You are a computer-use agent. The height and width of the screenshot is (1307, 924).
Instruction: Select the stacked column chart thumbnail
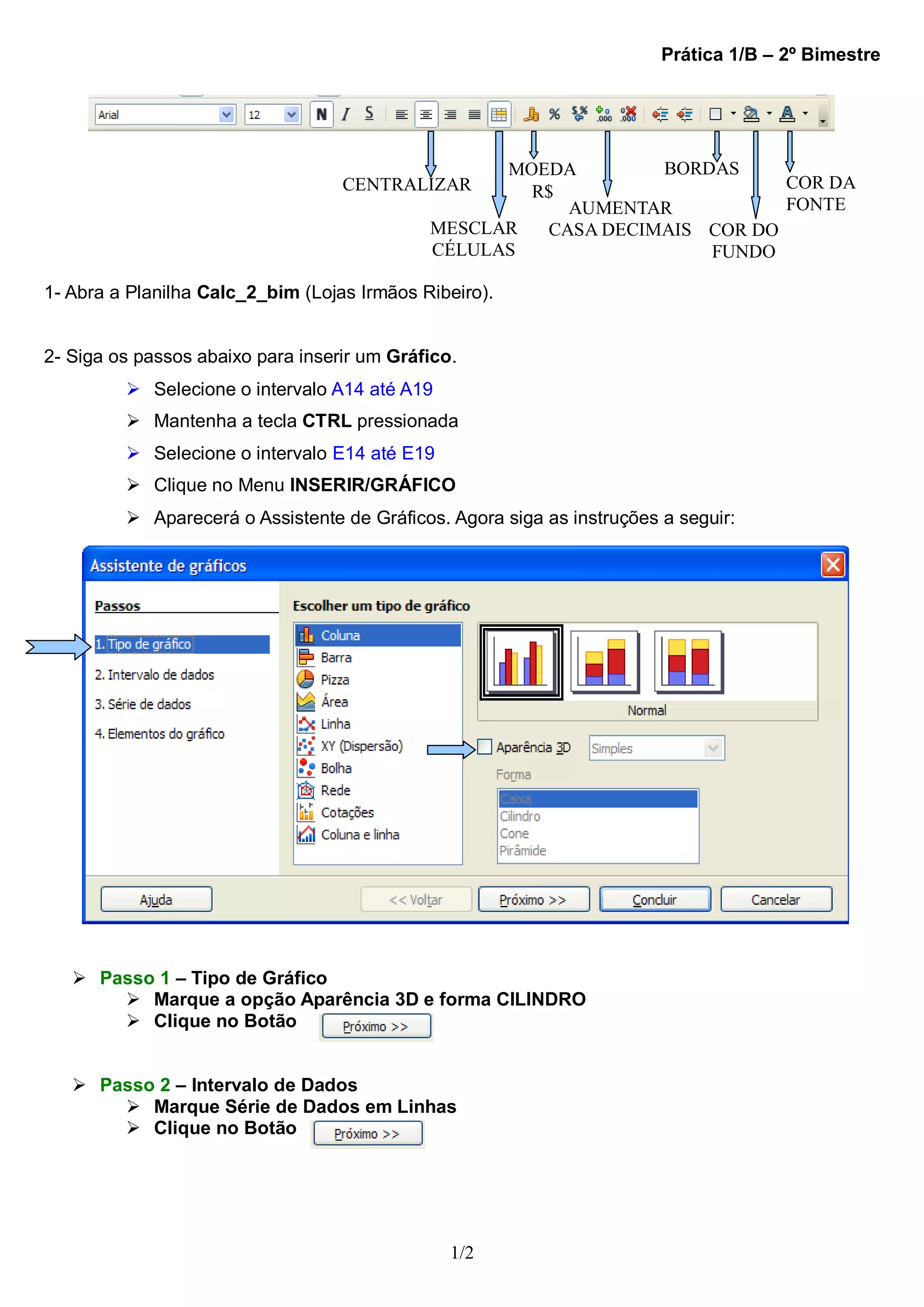coord(605,662)
